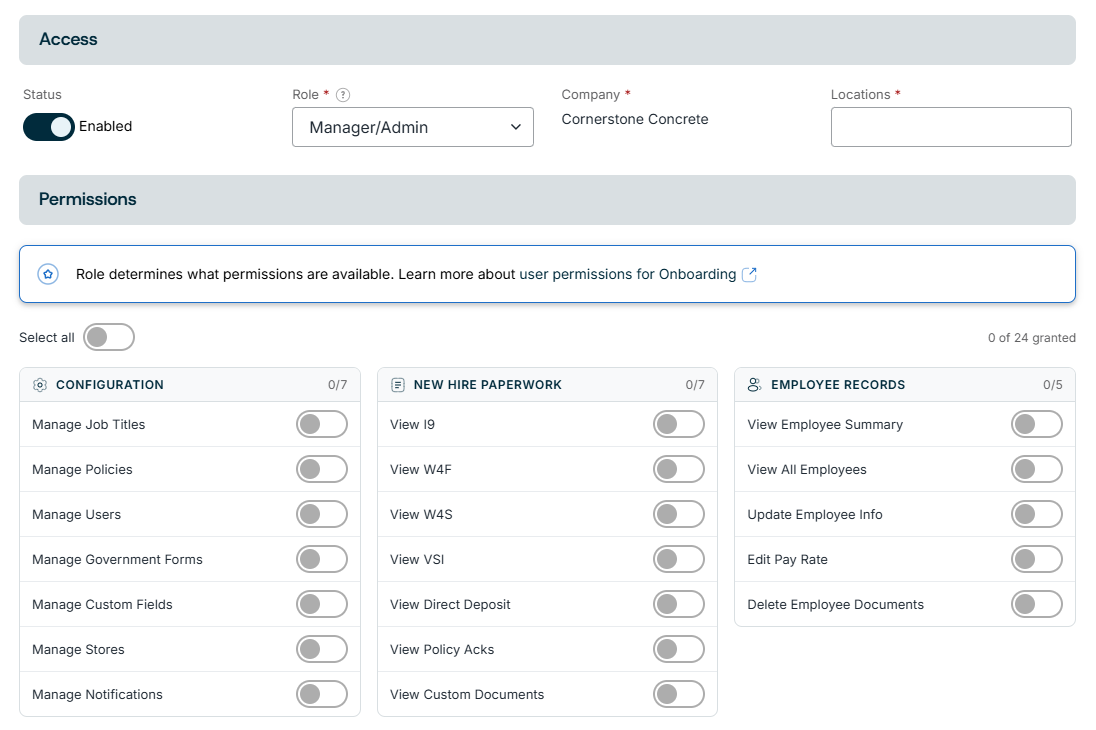Screen dimensions: 1096x730
Task: Click the 'View Direct Deposit' label
Action: 450,604
